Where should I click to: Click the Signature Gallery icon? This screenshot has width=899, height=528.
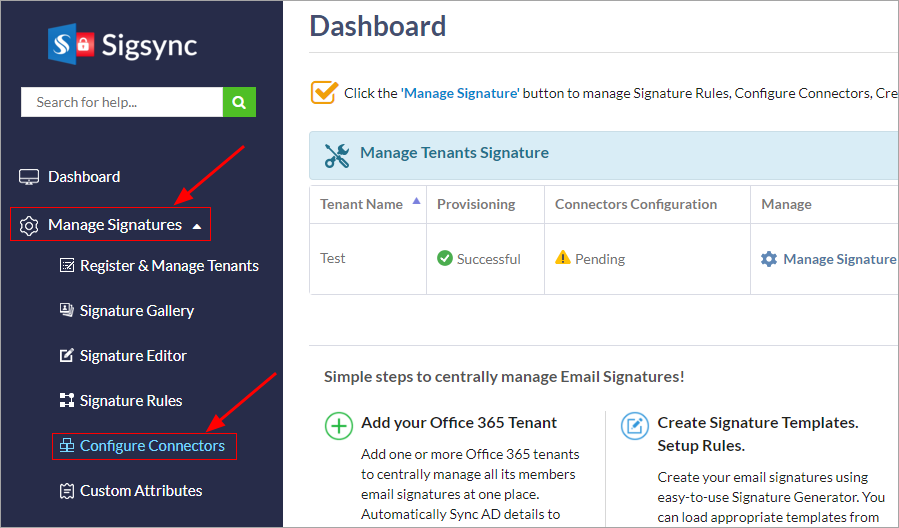67,311
